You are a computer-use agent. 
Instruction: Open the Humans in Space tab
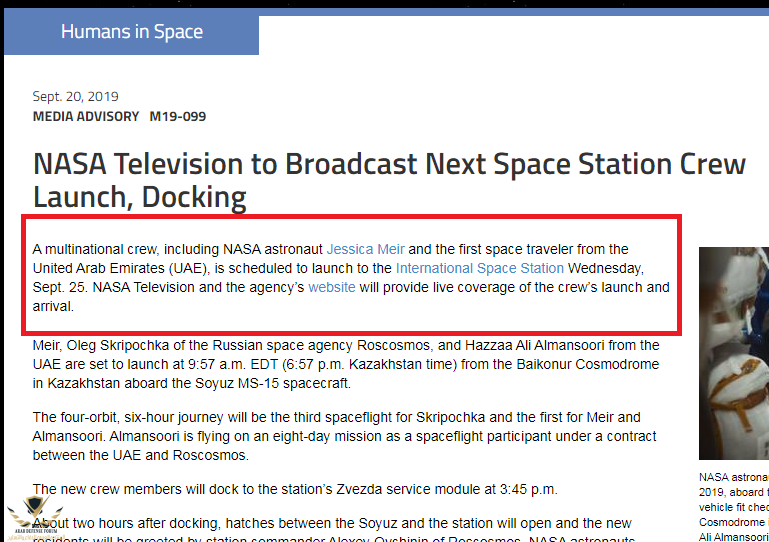coord(131,32)
